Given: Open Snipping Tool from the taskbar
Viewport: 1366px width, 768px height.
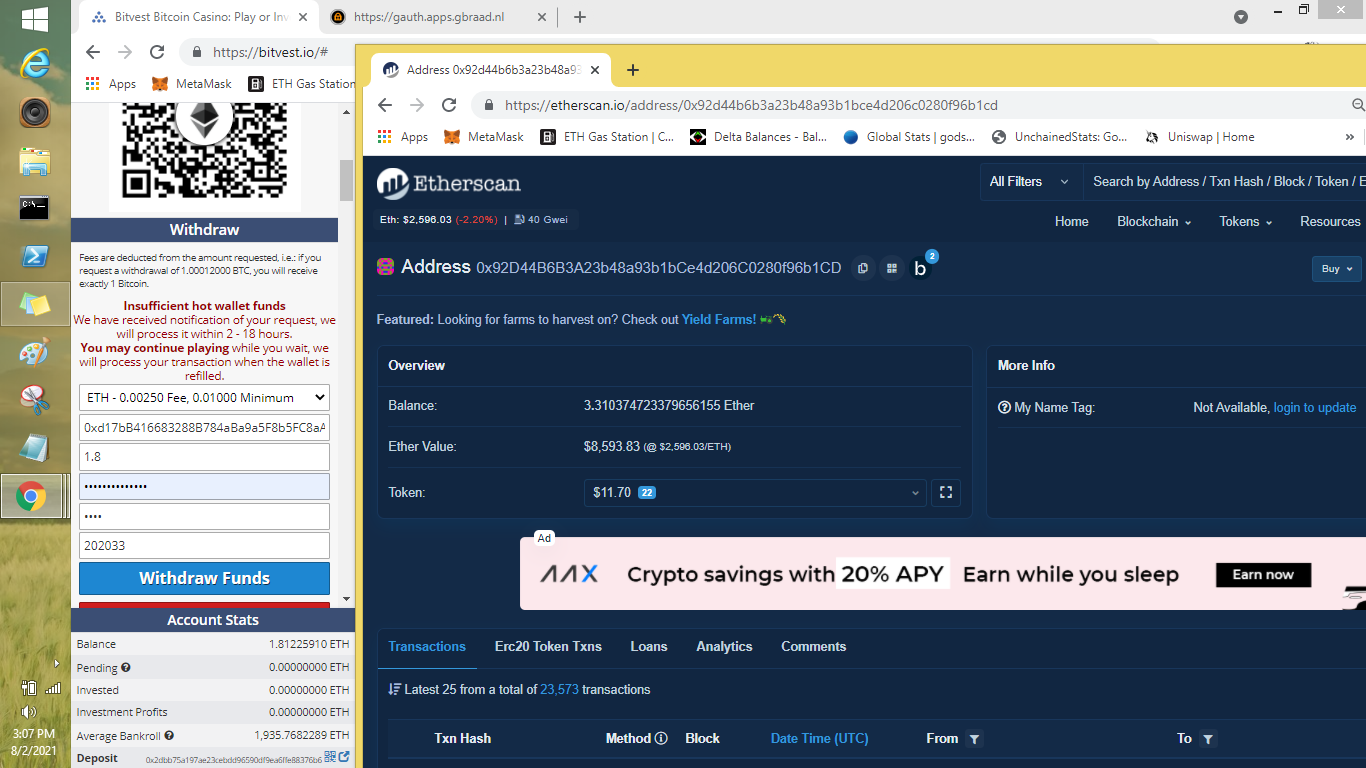Looking at the screenshot, I should [34, 400].
